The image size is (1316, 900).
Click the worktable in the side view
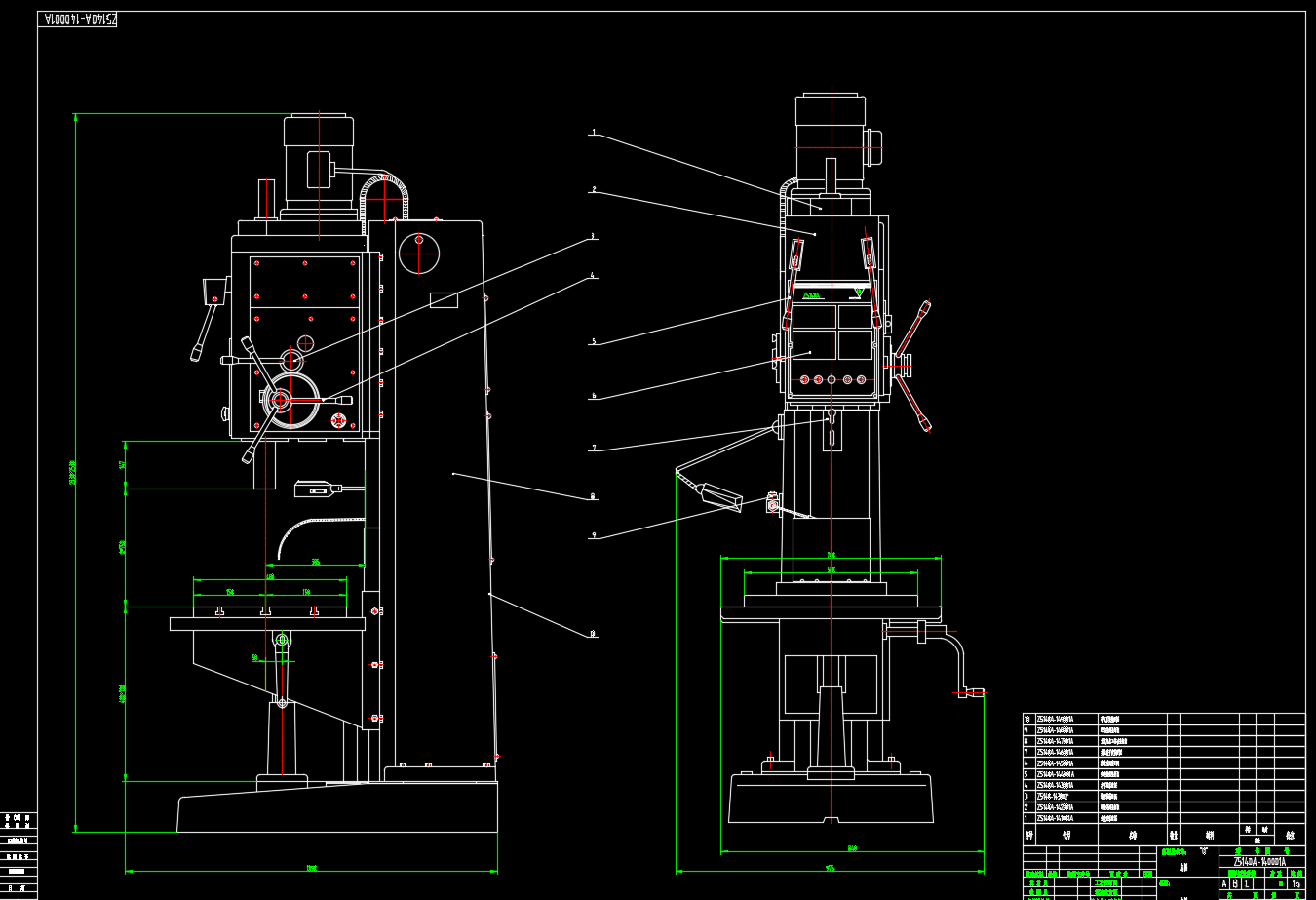pos(267,623)
